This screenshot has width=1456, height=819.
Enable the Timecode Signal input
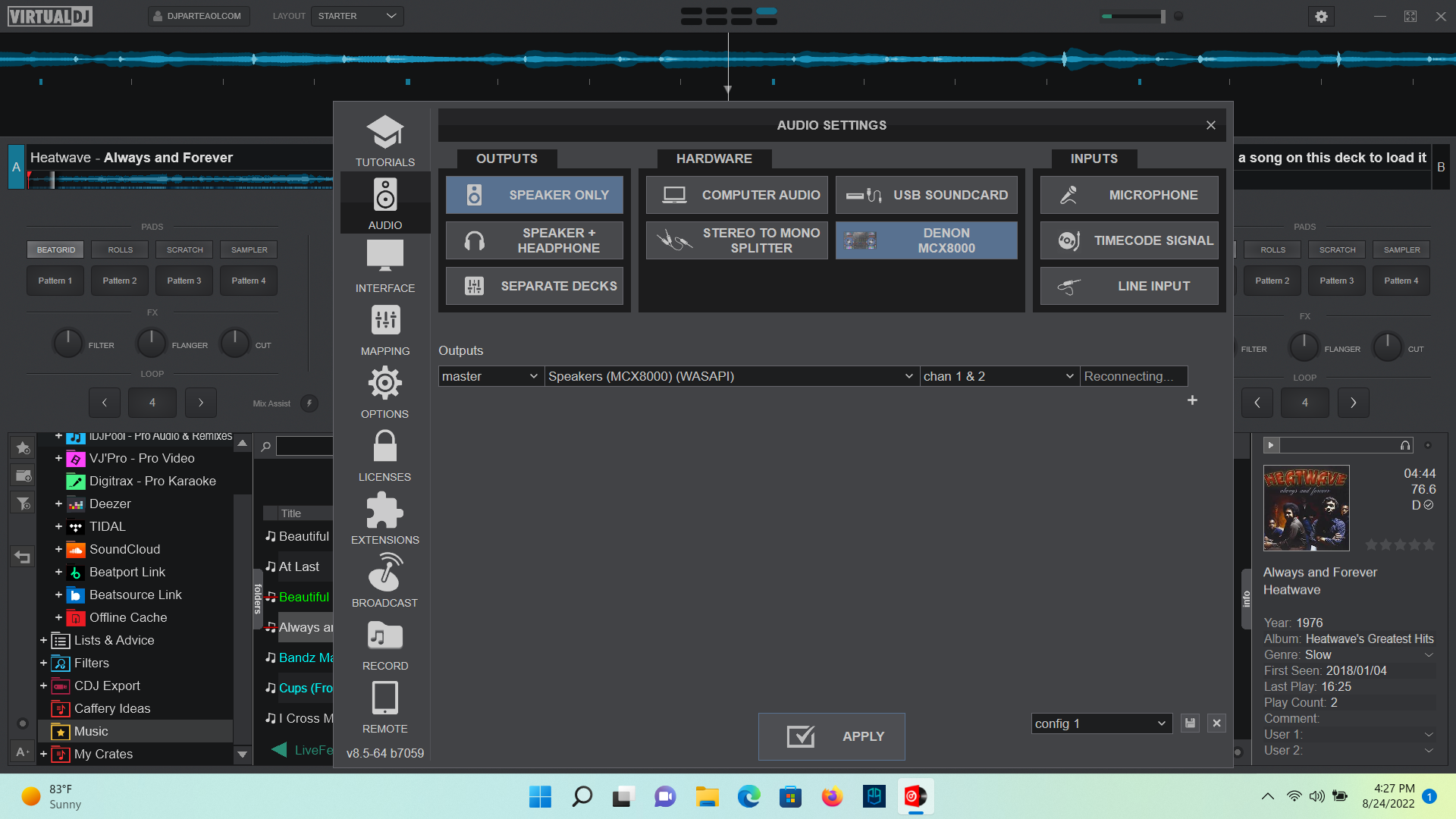pyautogui.click(x=1129, y=240)
